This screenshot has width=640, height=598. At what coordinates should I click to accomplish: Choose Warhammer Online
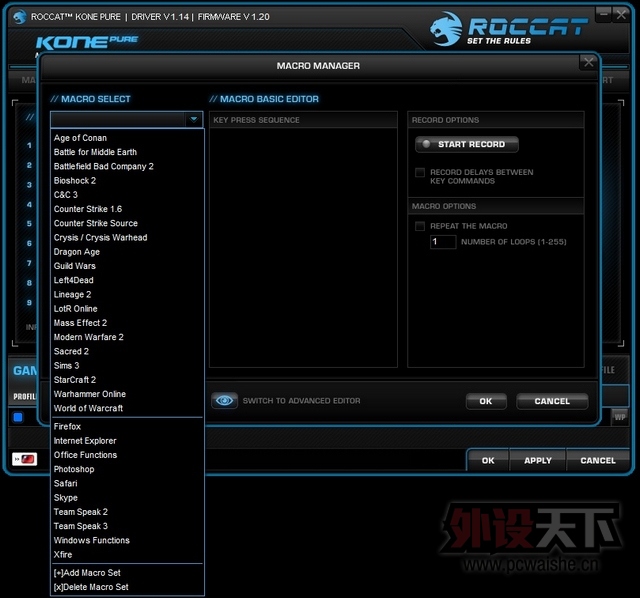point(127,394)
